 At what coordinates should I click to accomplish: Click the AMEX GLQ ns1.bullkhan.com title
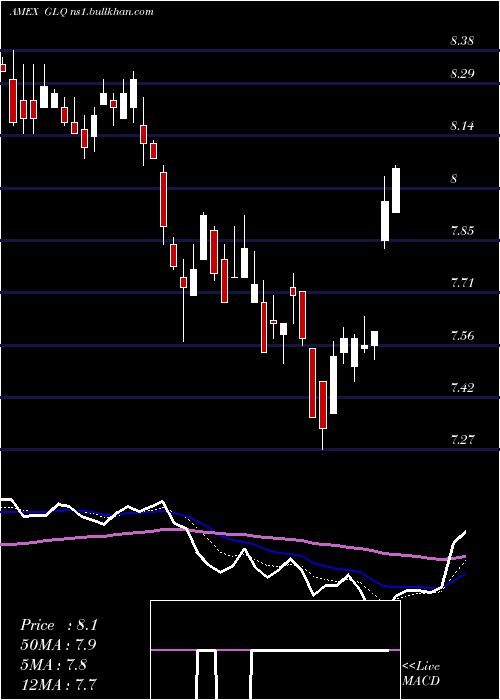click(82, 12)
